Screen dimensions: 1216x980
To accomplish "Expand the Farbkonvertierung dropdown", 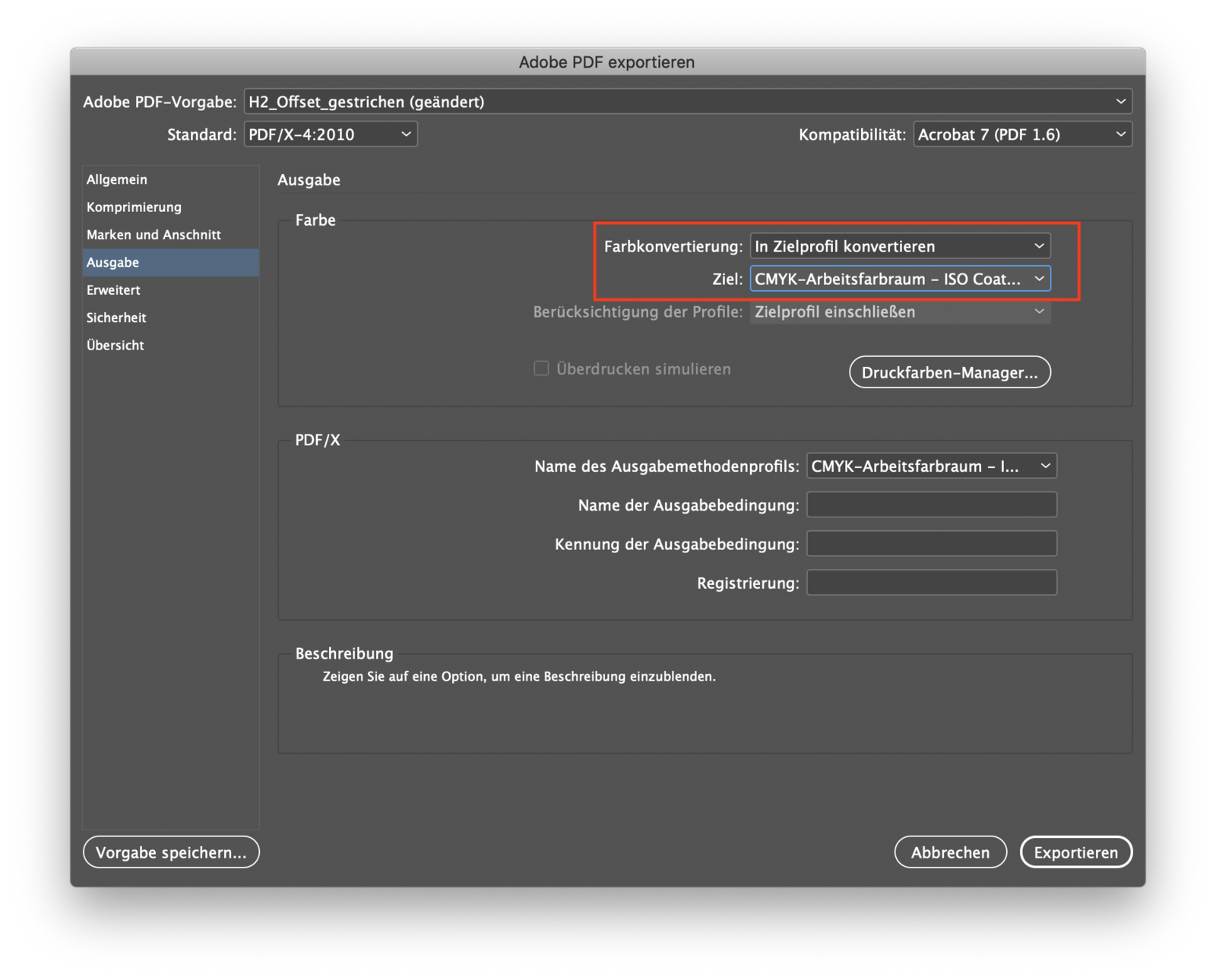I will click(900, 246).
